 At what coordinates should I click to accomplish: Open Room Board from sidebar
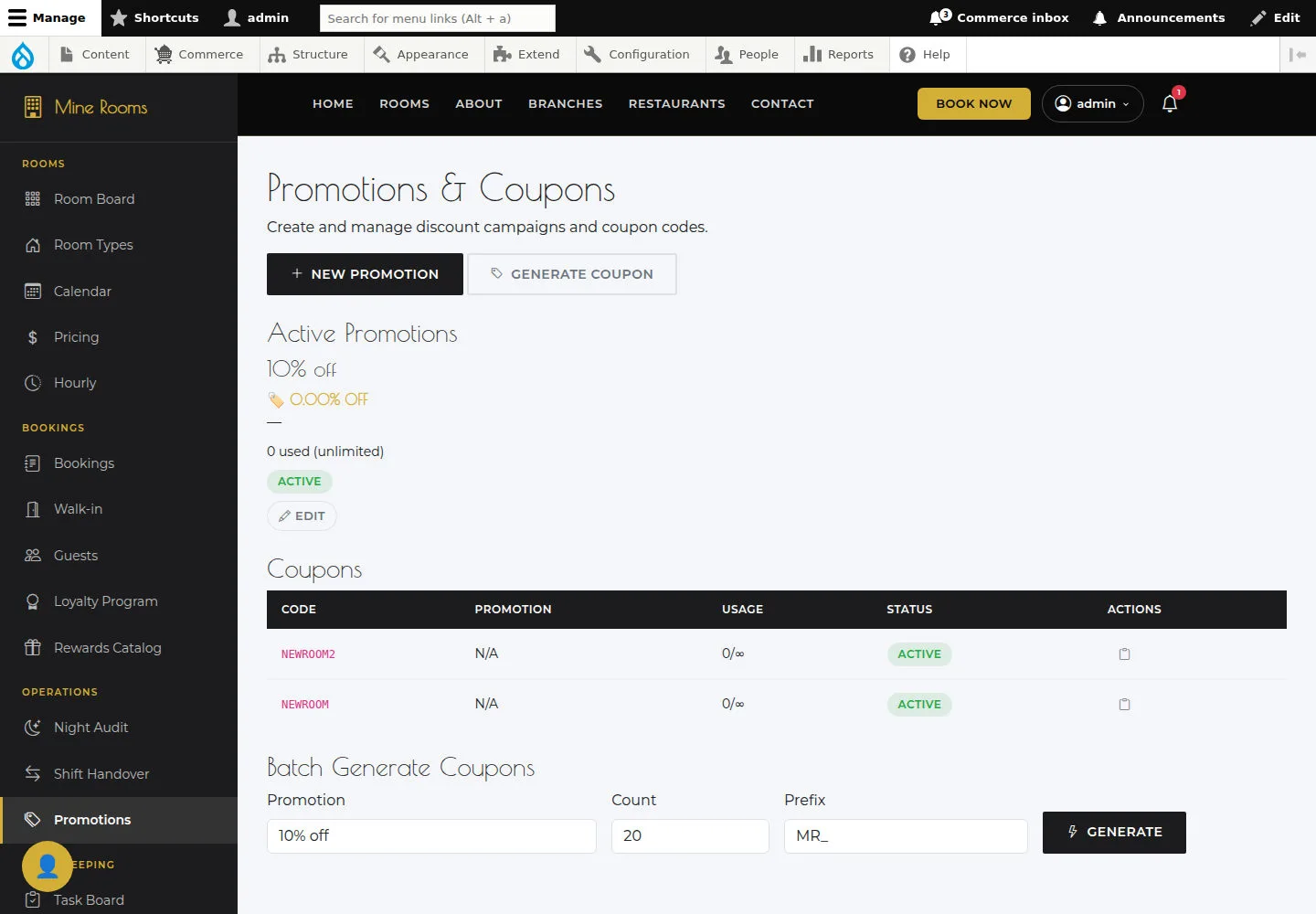coord(119,199)
